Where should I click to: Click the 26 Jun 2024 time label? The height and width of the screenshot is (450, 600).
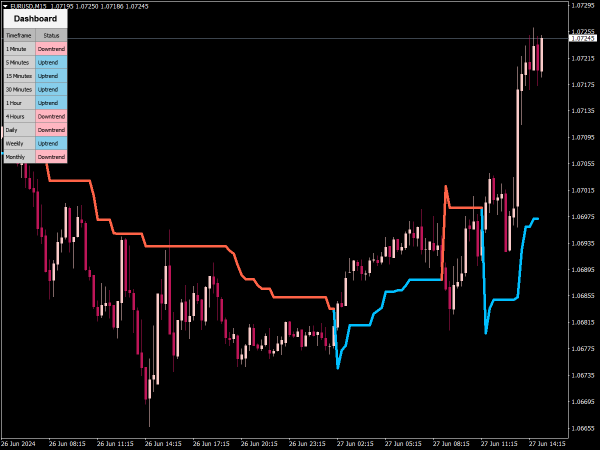pyautogui.click(x=19, y=444)
